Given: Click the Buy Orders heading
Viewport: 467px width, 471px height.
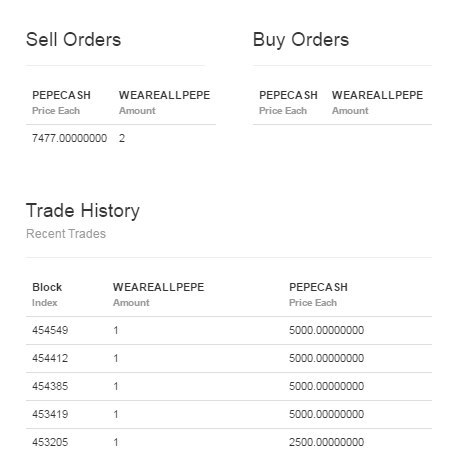Looking at the screenshot, I should click(x=301, y=40).
